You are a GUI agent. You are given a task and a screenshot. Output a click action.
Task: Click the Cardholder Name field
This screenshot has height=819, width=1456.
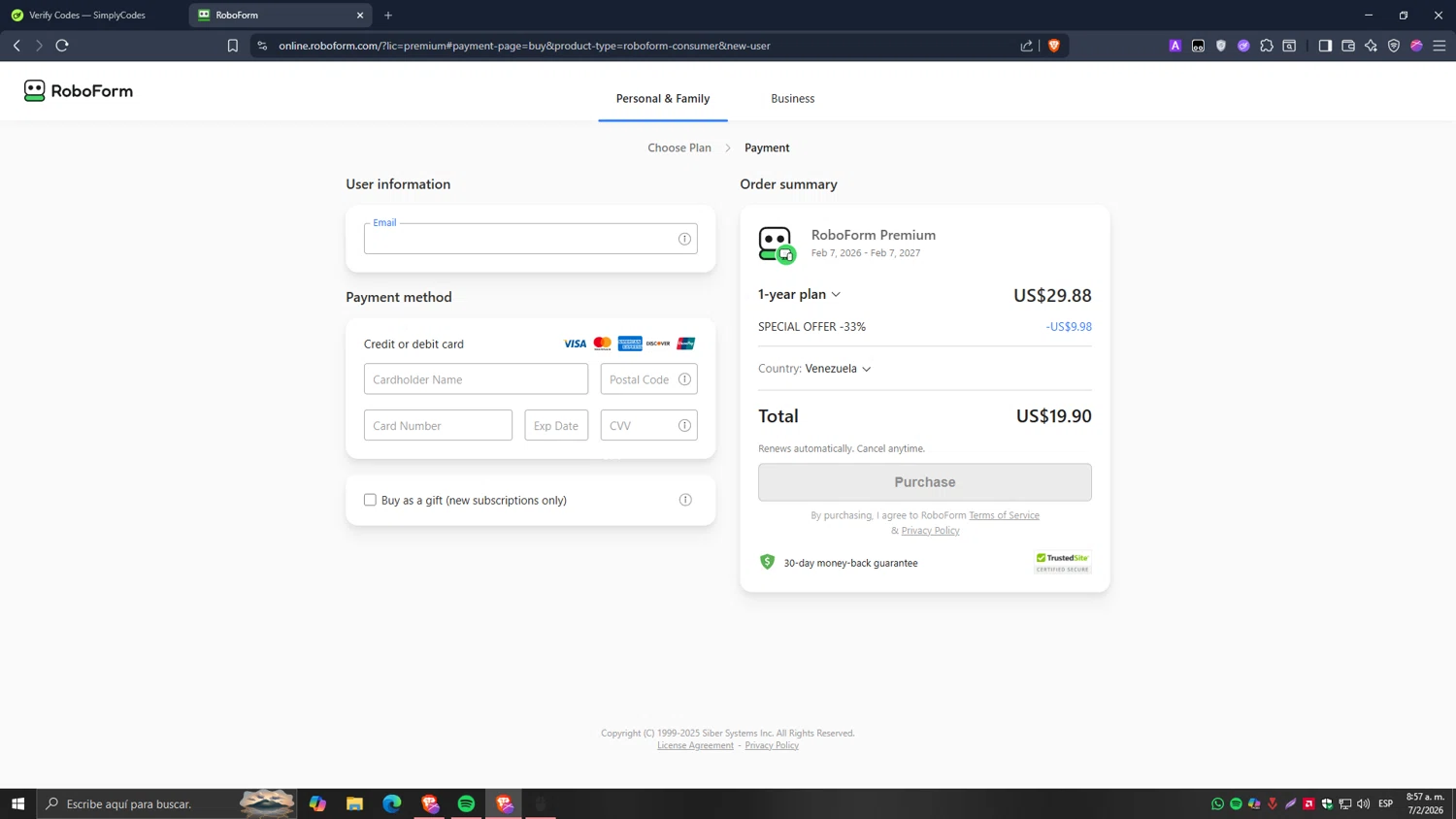coord(476,379)
